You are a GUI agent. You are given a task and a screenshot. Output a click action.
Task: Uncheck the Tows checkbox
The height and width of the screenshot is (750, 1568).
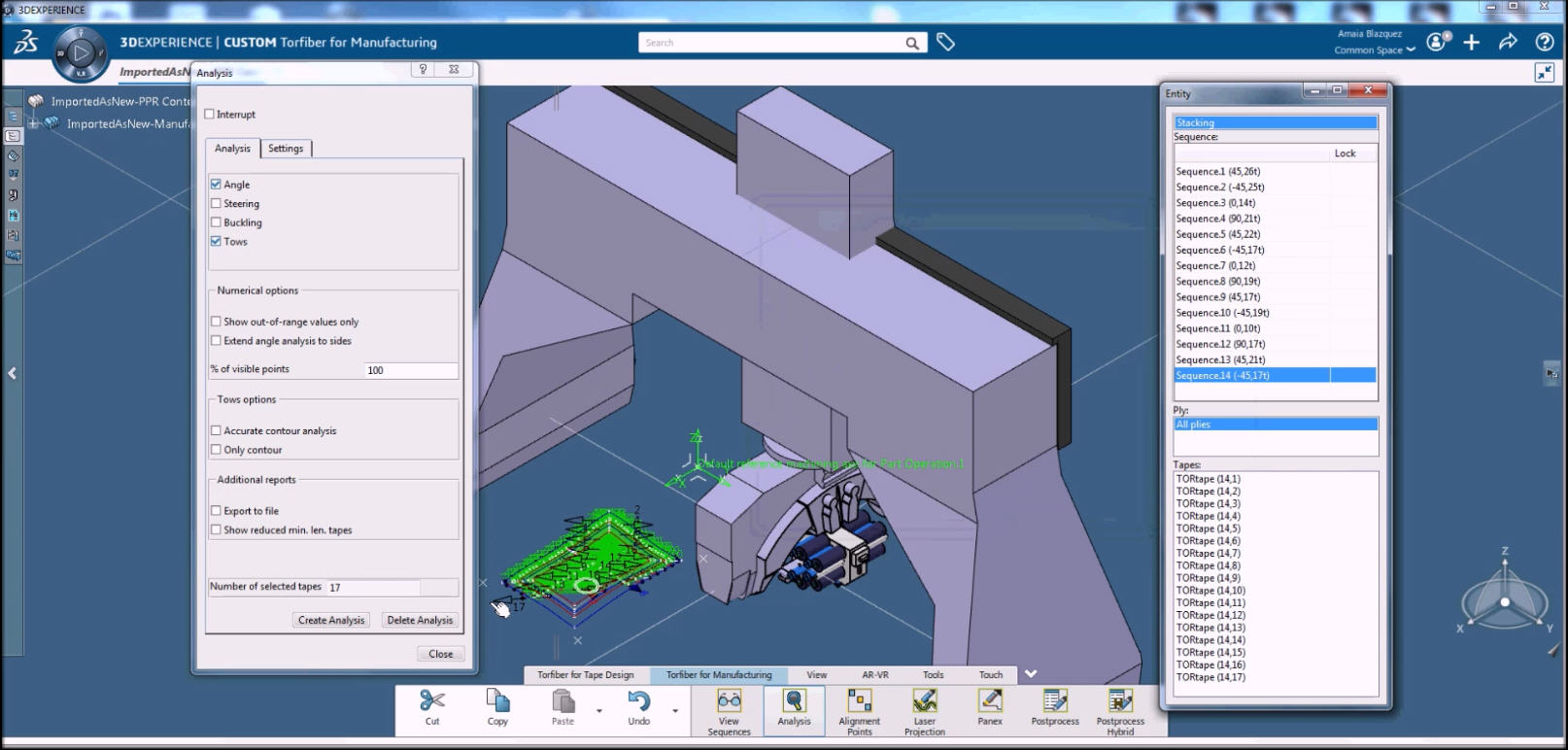click(216, 242)
